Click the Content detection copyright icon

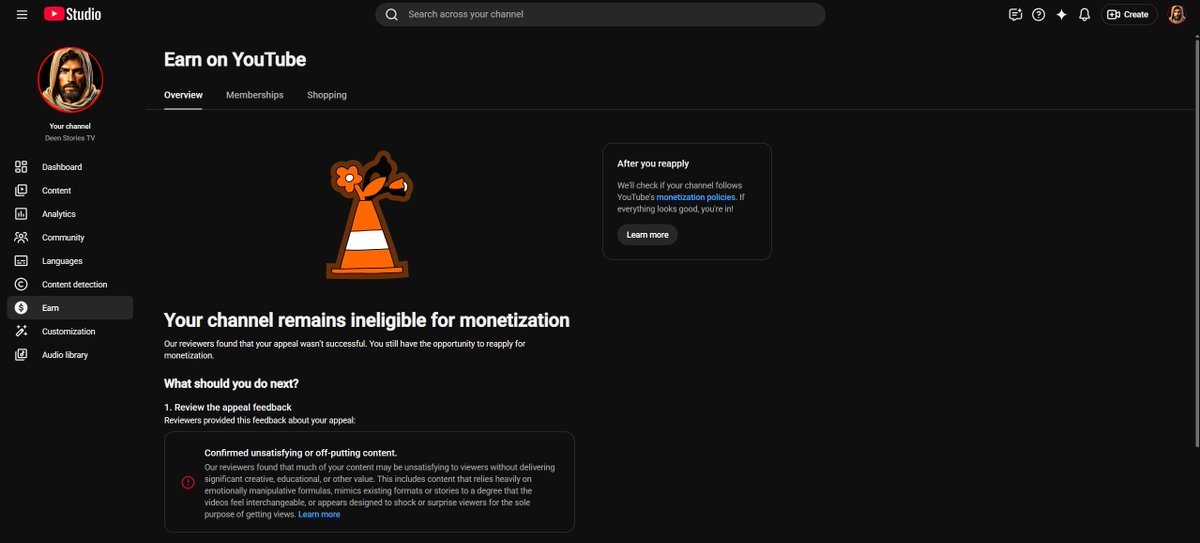[x=21, y=284]
